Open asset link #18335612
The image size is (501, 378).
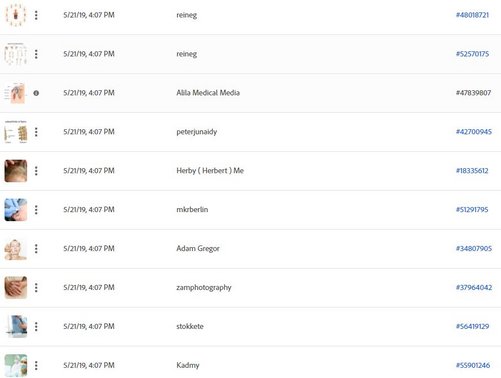coord(472,171)
